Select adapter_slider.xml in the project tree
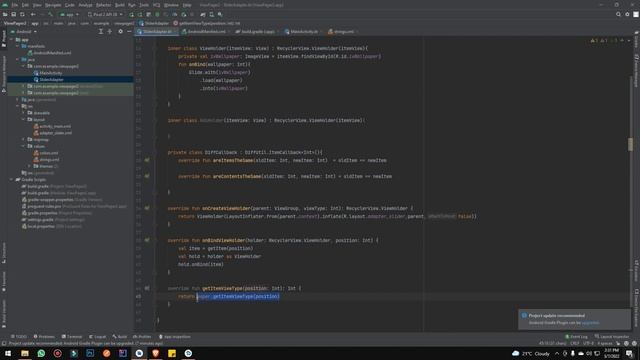 (53, 133)
